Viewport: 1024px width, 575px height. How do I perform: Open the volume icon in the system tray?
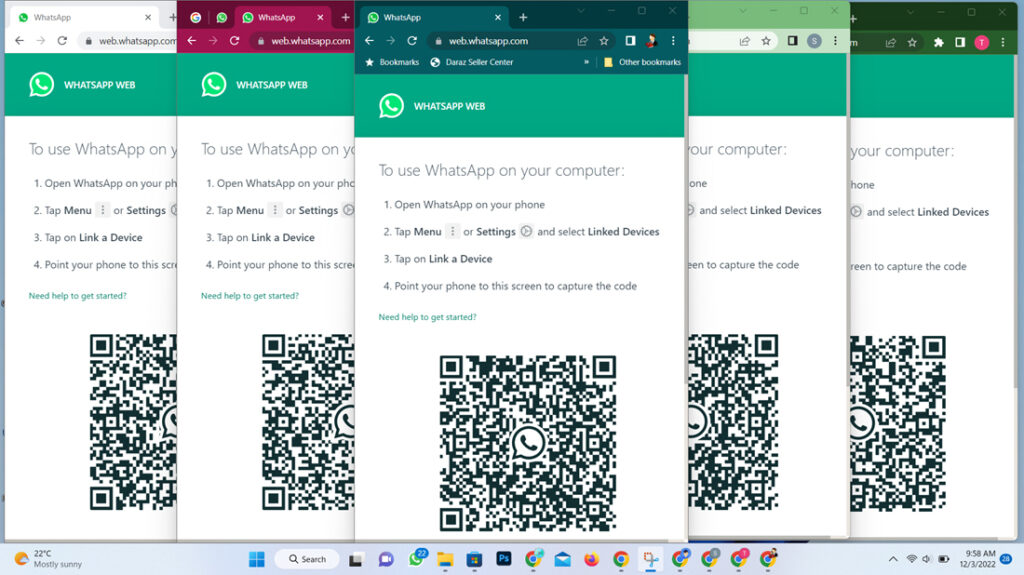(927, 559)
